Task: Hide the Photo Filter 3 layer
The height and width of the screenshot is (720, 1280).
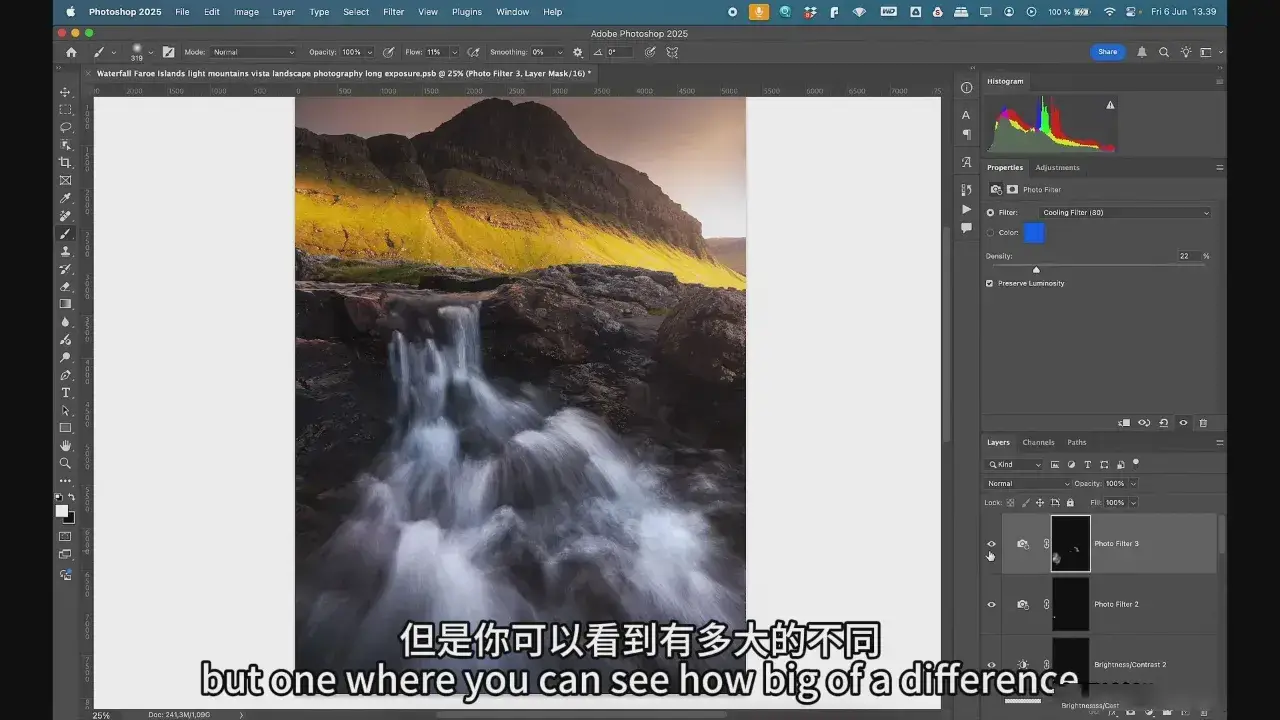Action: pyautogui.click(x=991, y=544)
